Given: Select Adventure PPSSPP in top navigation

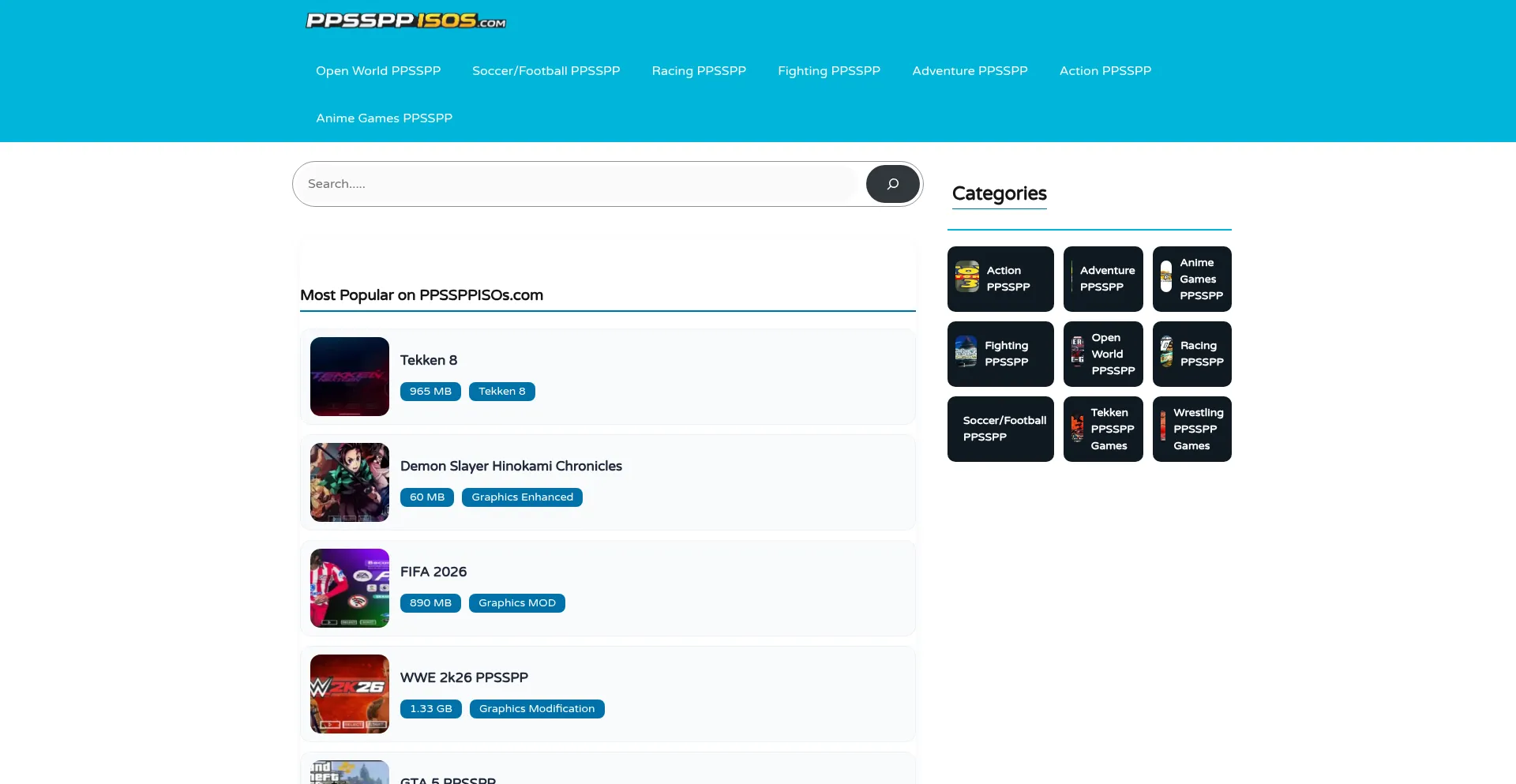Looking at the screenshot, I should (x=970, y=71).
